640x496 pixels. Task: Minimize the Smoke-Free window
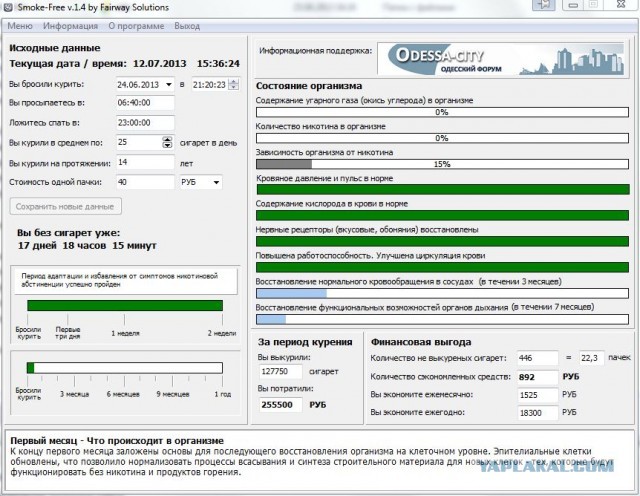(574, 5)
